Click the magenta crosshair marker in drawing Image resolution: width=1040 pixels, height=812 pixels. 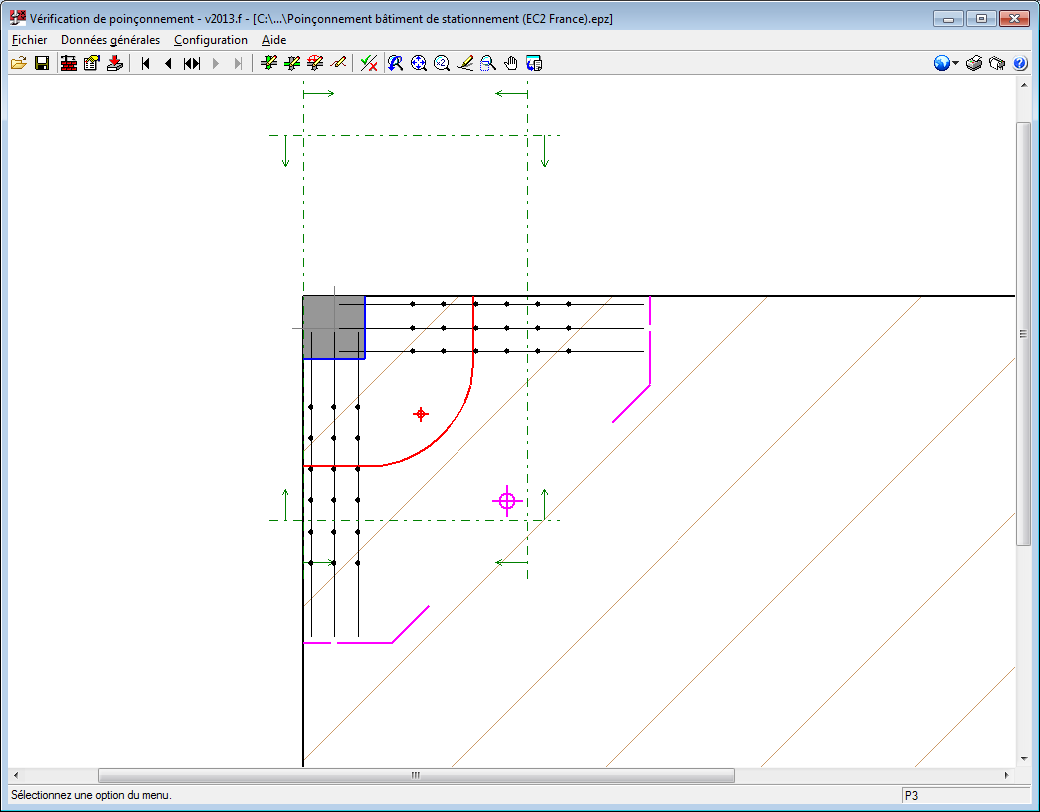[507, 500]
